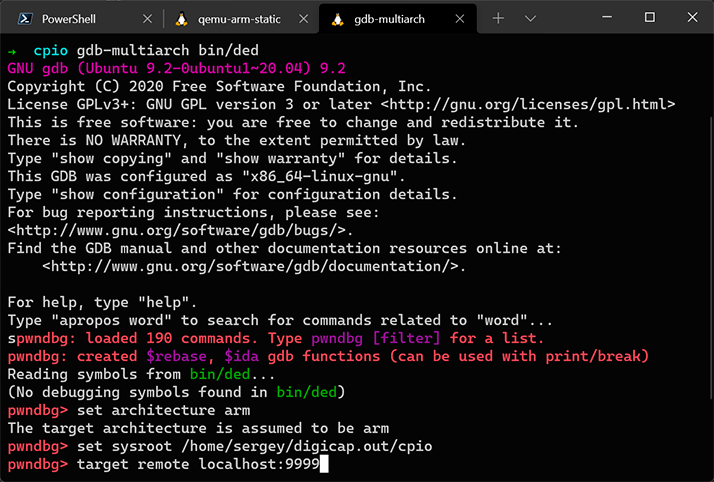Maximize the terminal window
Image resolution: width=714 pixels, height=482 pixels.
[x=649, y=18]
